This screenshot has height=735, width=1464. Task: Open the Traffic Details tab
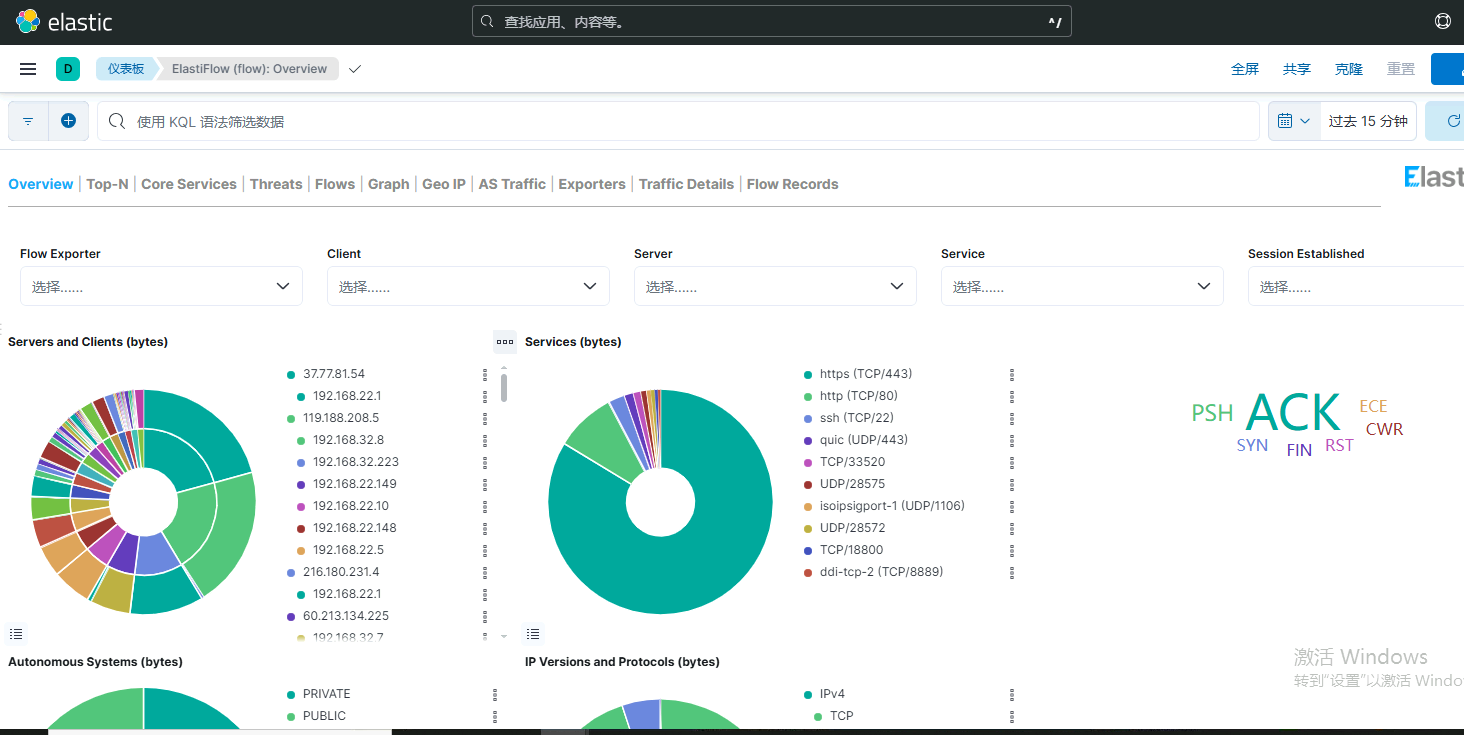tap(686, 184)
